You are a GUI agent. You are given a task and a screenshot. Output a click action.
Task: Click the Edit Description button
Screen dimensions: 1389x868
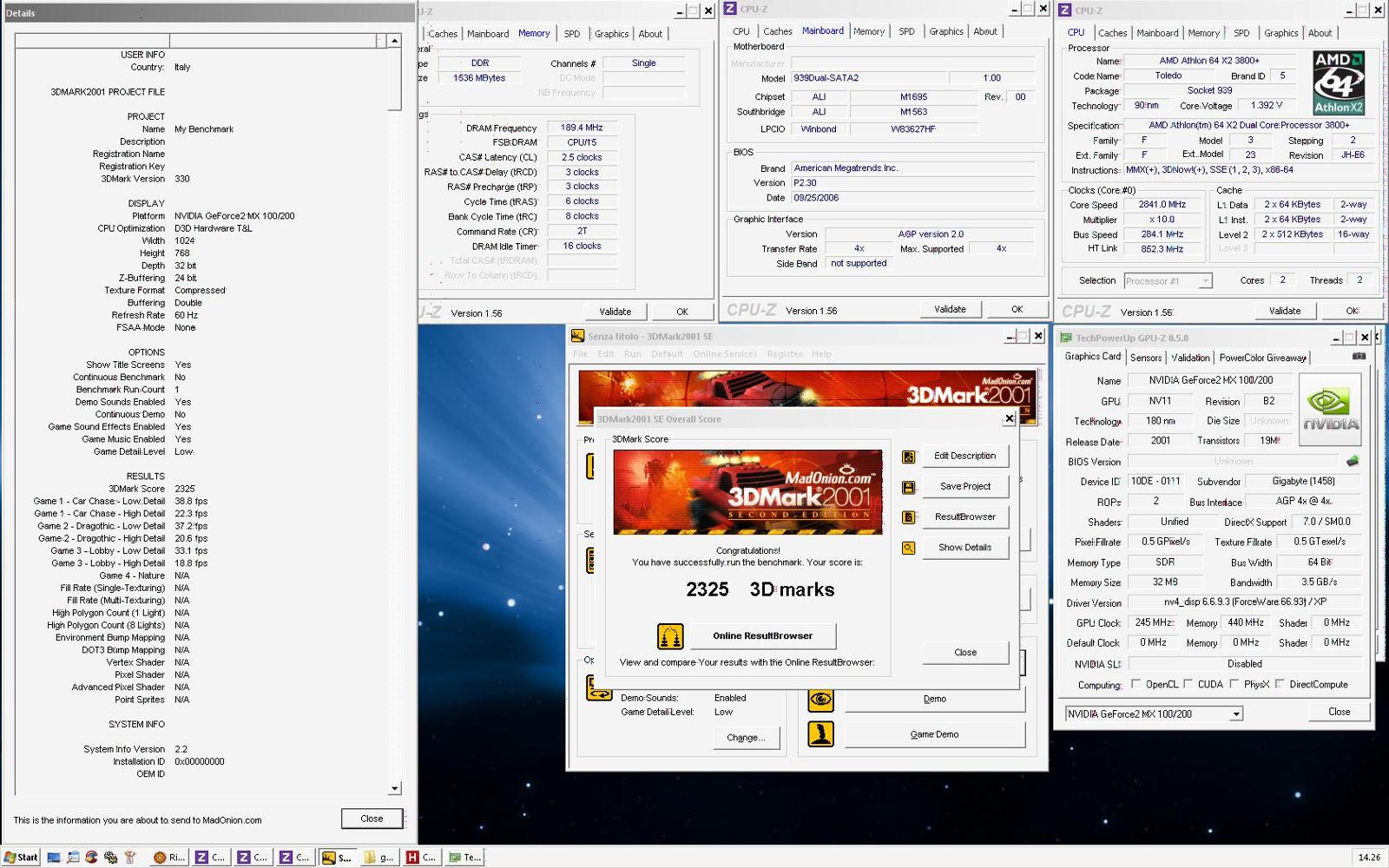coord(964,456)
